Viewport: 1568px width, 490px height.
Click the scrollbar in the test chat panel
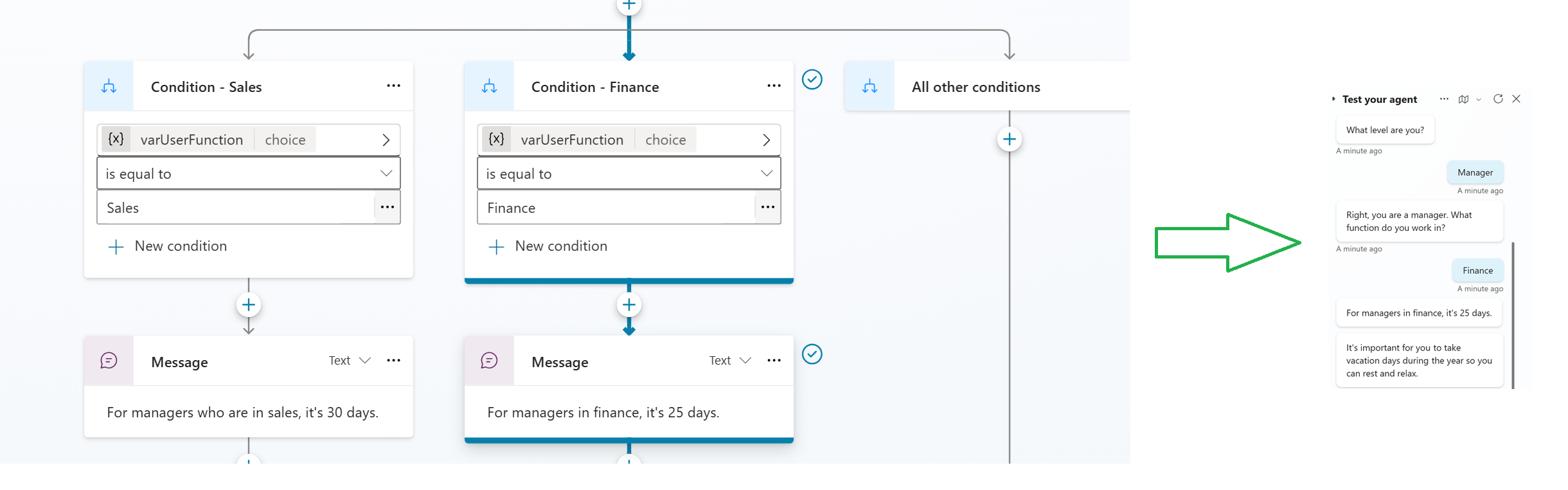(1513, 315)
